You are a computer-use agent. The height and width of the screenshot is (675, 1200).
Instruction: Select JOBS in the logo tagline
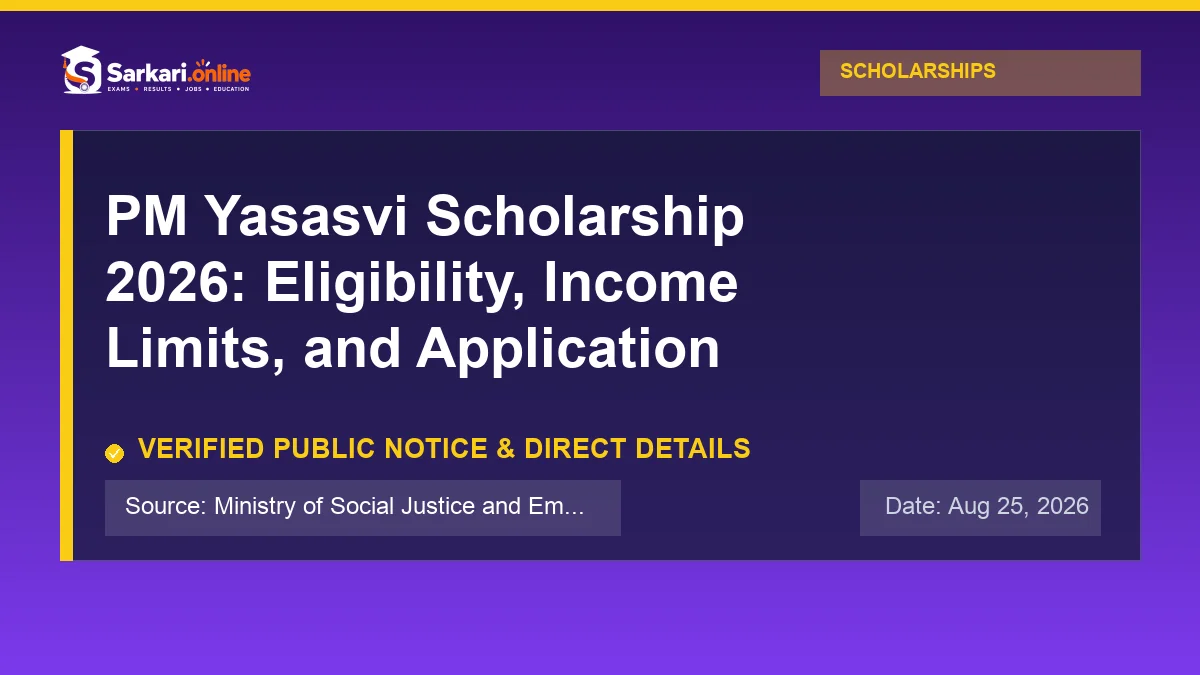coord(193,89)
